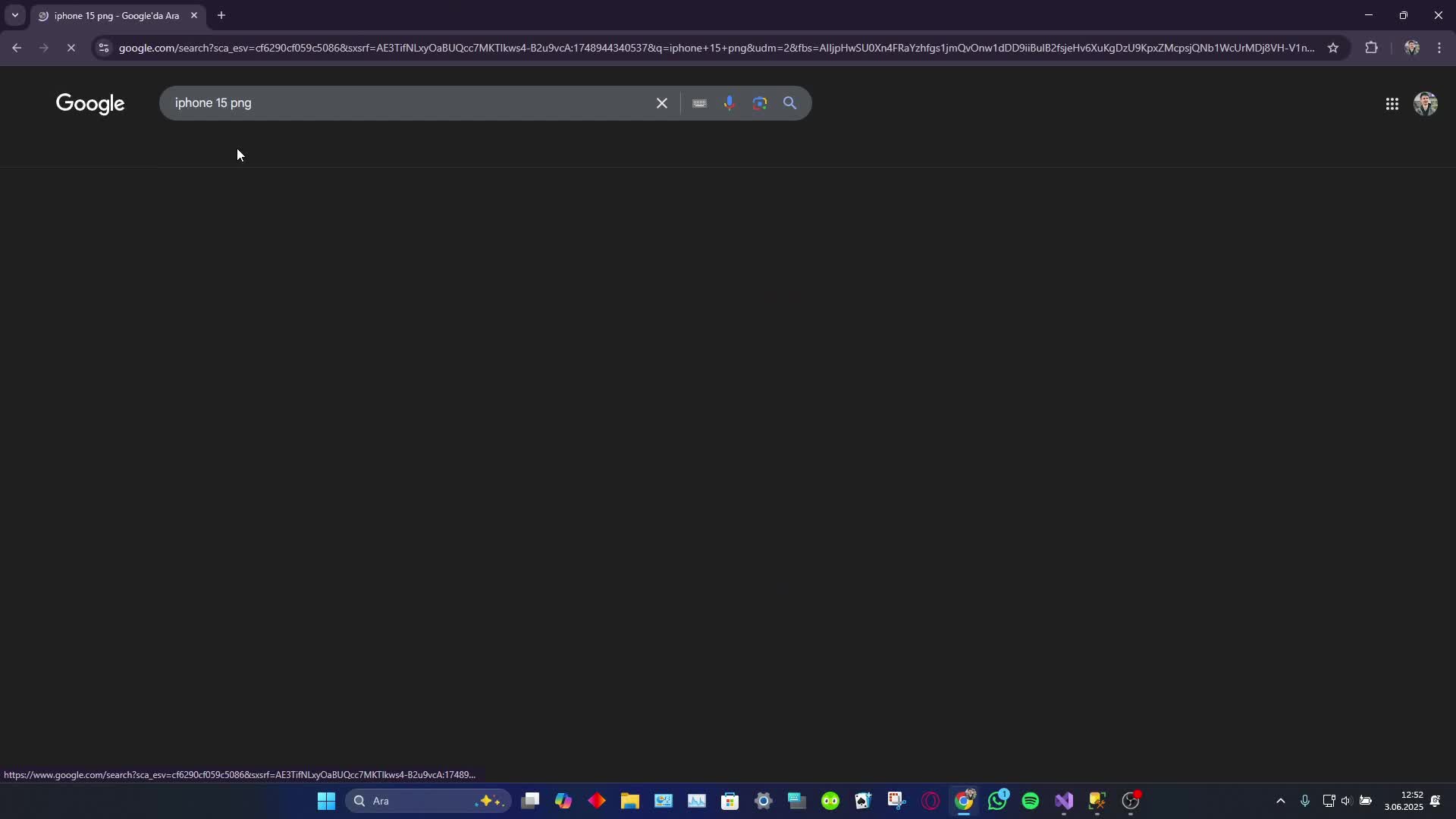Launch Copilot from the taskbar
Viewport: 1456px width, 819px height.
[563, 801]
